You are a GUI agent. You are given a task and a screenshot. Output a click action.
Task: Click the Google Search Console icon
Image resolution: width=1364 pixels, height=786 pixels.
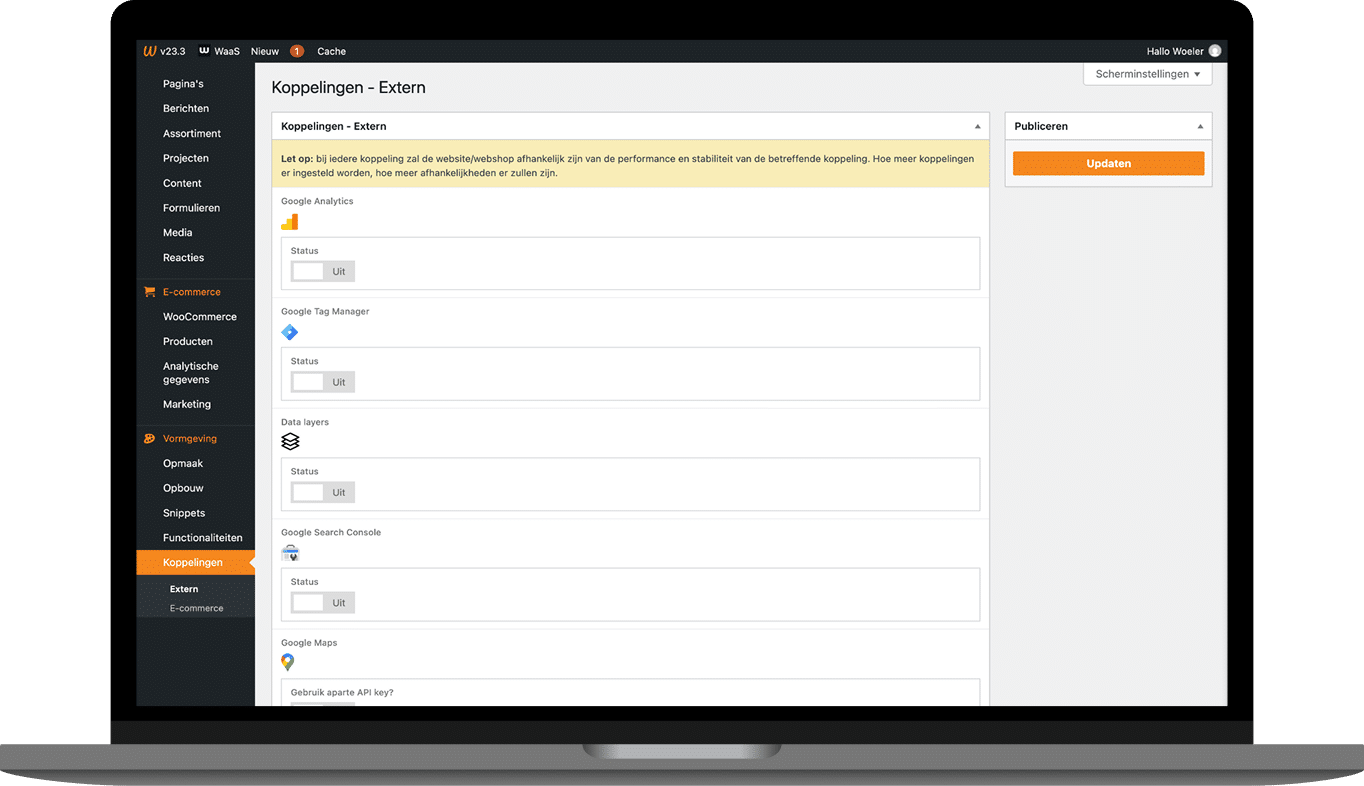(x=290, y=552)
